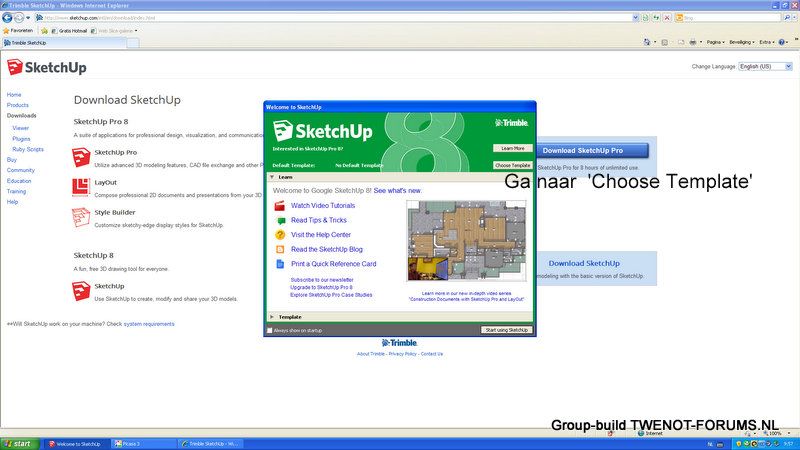This screenshot has height=450, width=800.
Task: Click the Style Builder product icon
Action: (x=81, y=217)
